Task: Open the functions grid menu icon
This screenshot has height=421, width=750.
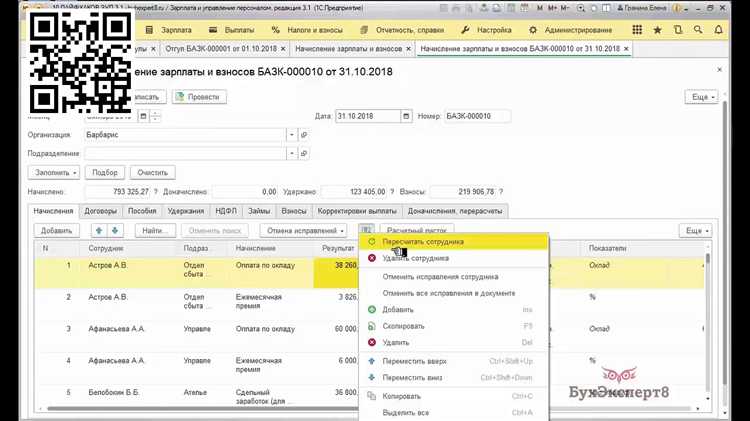Action: click(x=637, y=30)
